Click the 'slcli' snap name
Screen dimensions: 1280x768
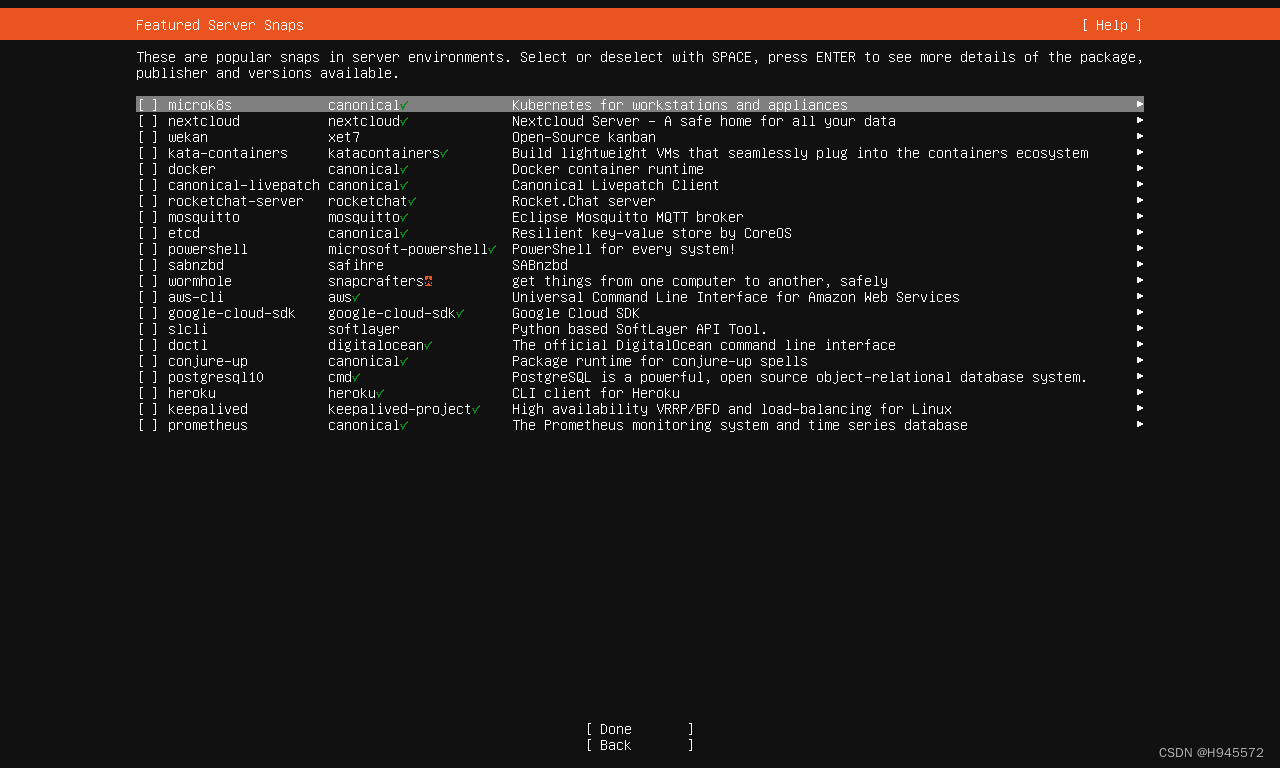188,329
